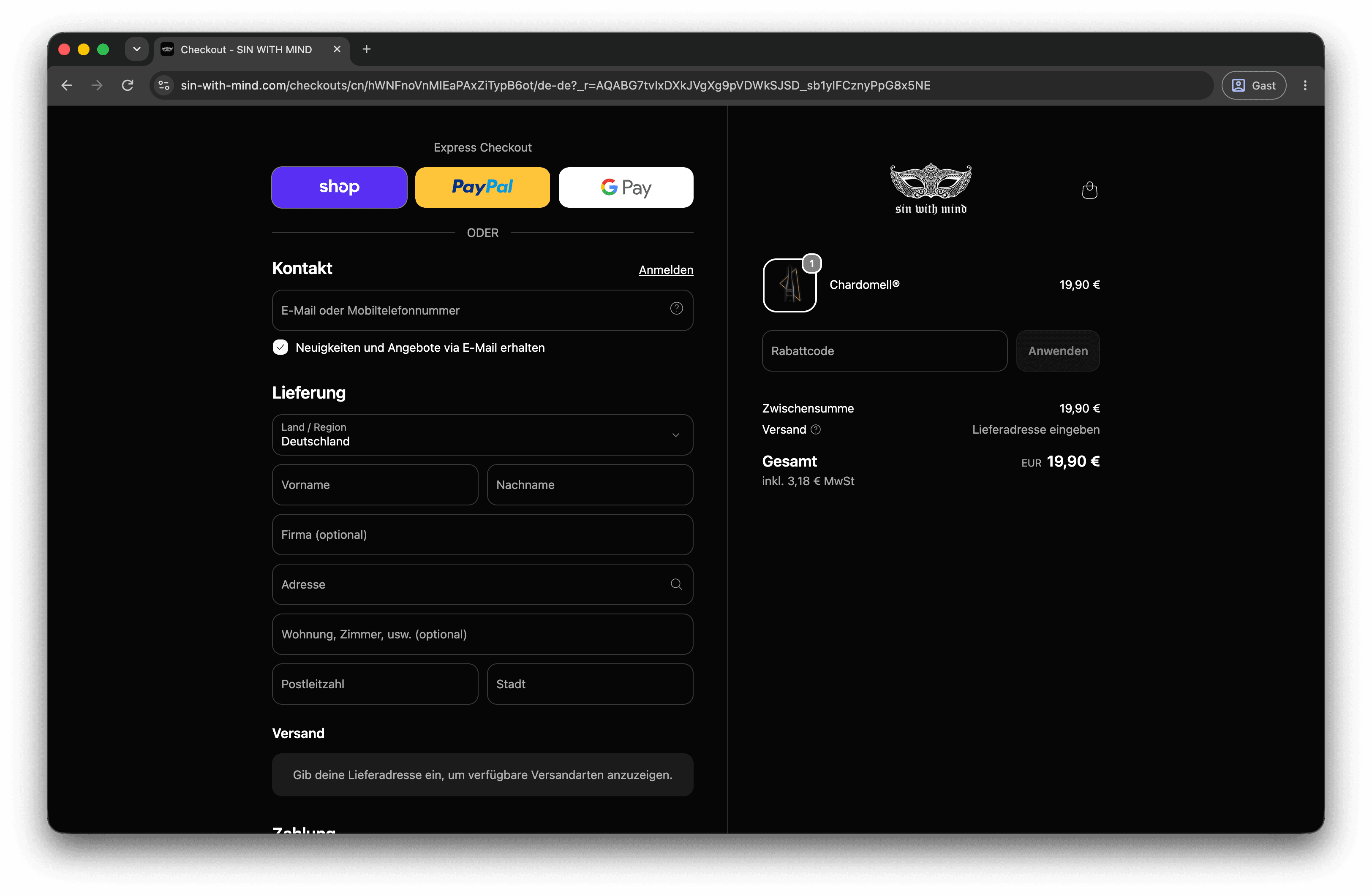Click the Rabattcode field
The image size is (1372, 896).
pos(884,351)
